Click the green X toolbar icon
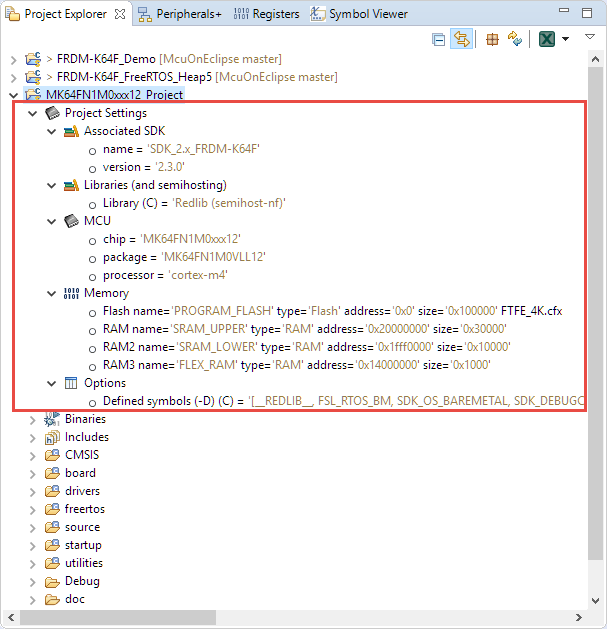The height and width of the screenshot is (629, 607). click(547, 39)
